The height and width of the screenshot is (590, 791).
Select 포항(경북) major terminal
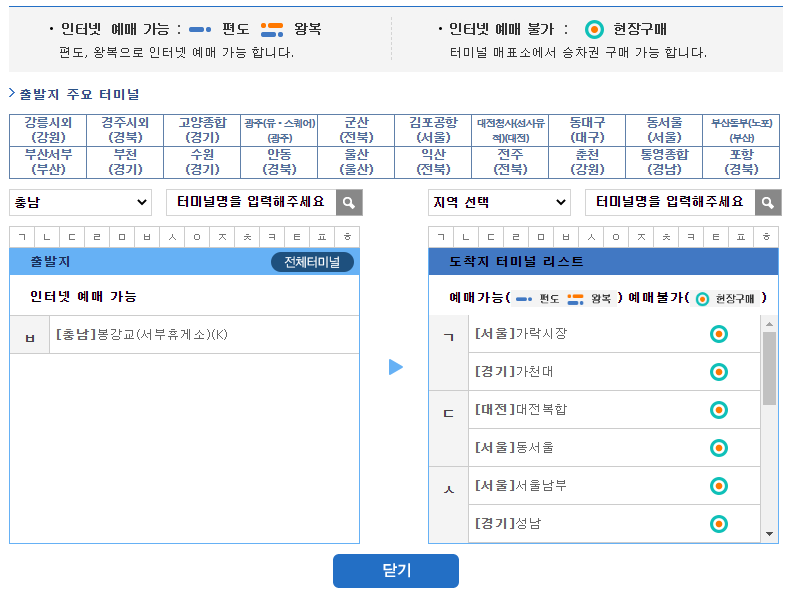point(742,162)
